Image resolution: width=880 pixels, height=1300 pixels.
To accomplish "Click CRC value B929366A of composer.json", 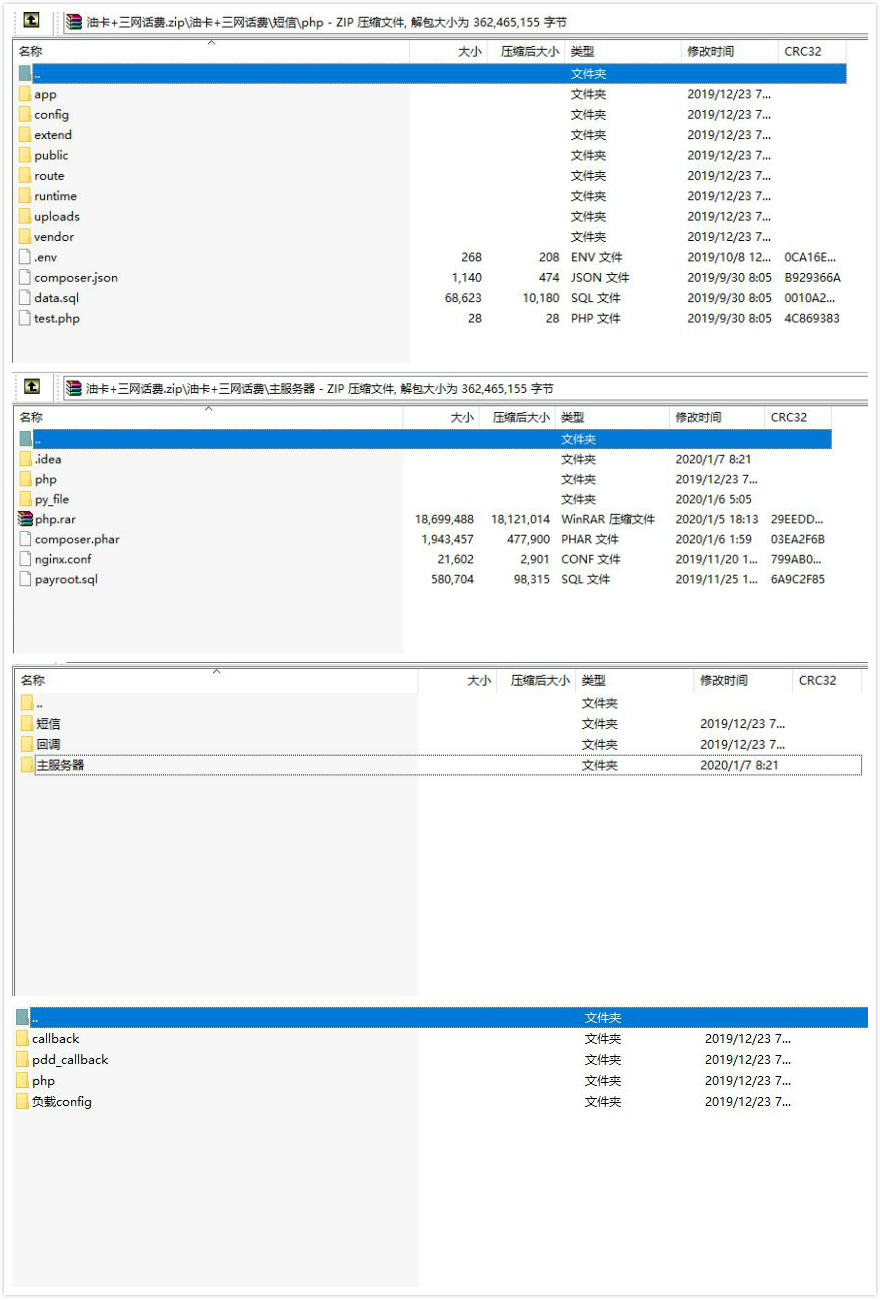I will click(x=812, y=277).
